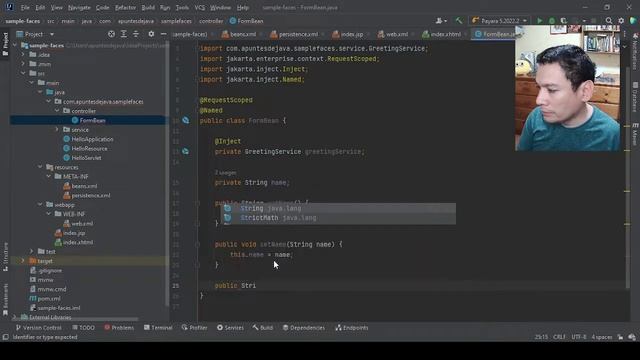The height and width of the screenshot is (360, 640).
Task: Choose StrictMath java.lang completion suggestion
Action: click(x=338, y=218)
